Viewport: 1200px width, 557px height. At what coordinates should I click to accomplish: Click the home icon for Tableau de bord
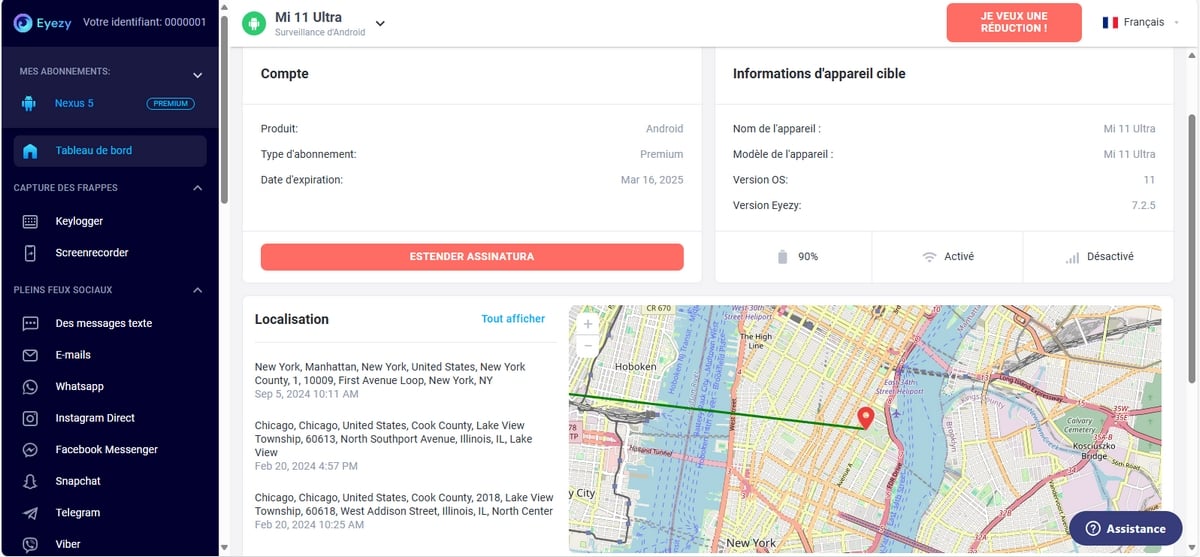(30, 151)
